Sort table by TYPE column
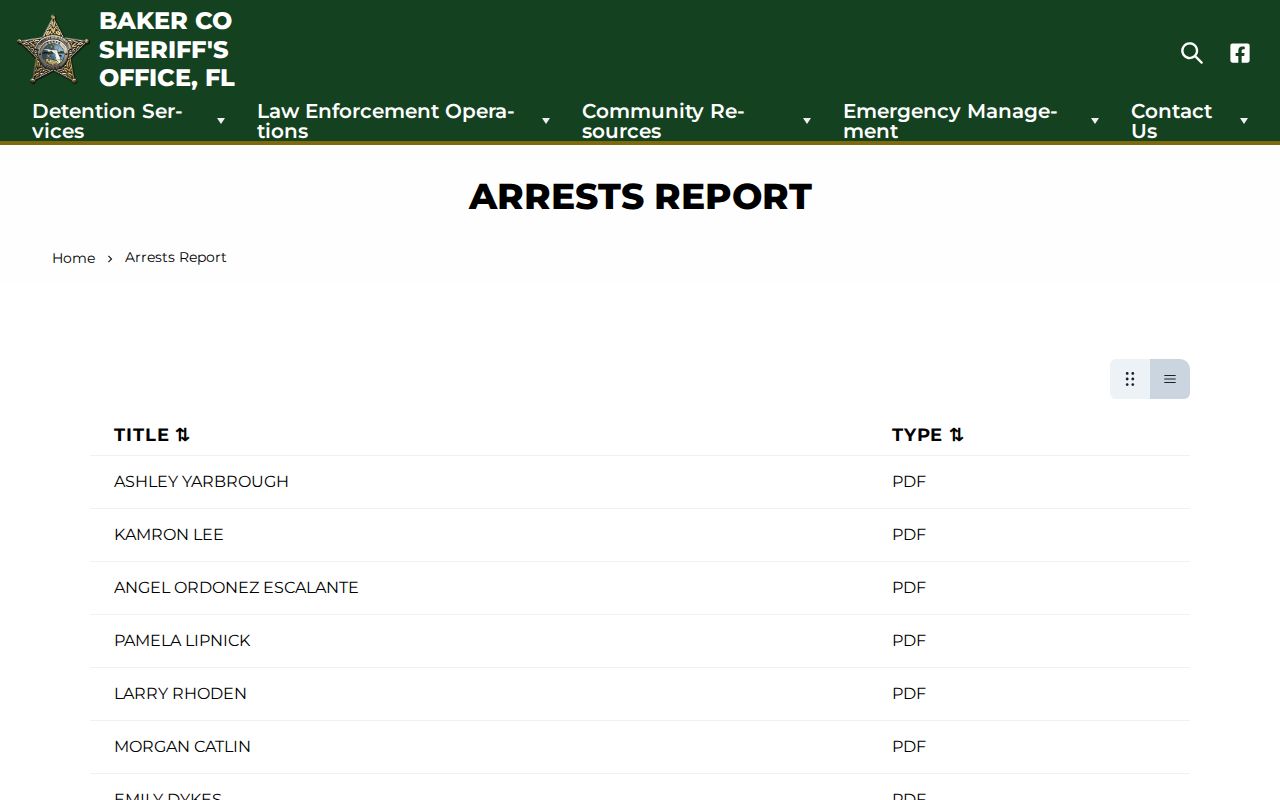The width and height of the screenshot is (1280, 800). tap(928, 435)
